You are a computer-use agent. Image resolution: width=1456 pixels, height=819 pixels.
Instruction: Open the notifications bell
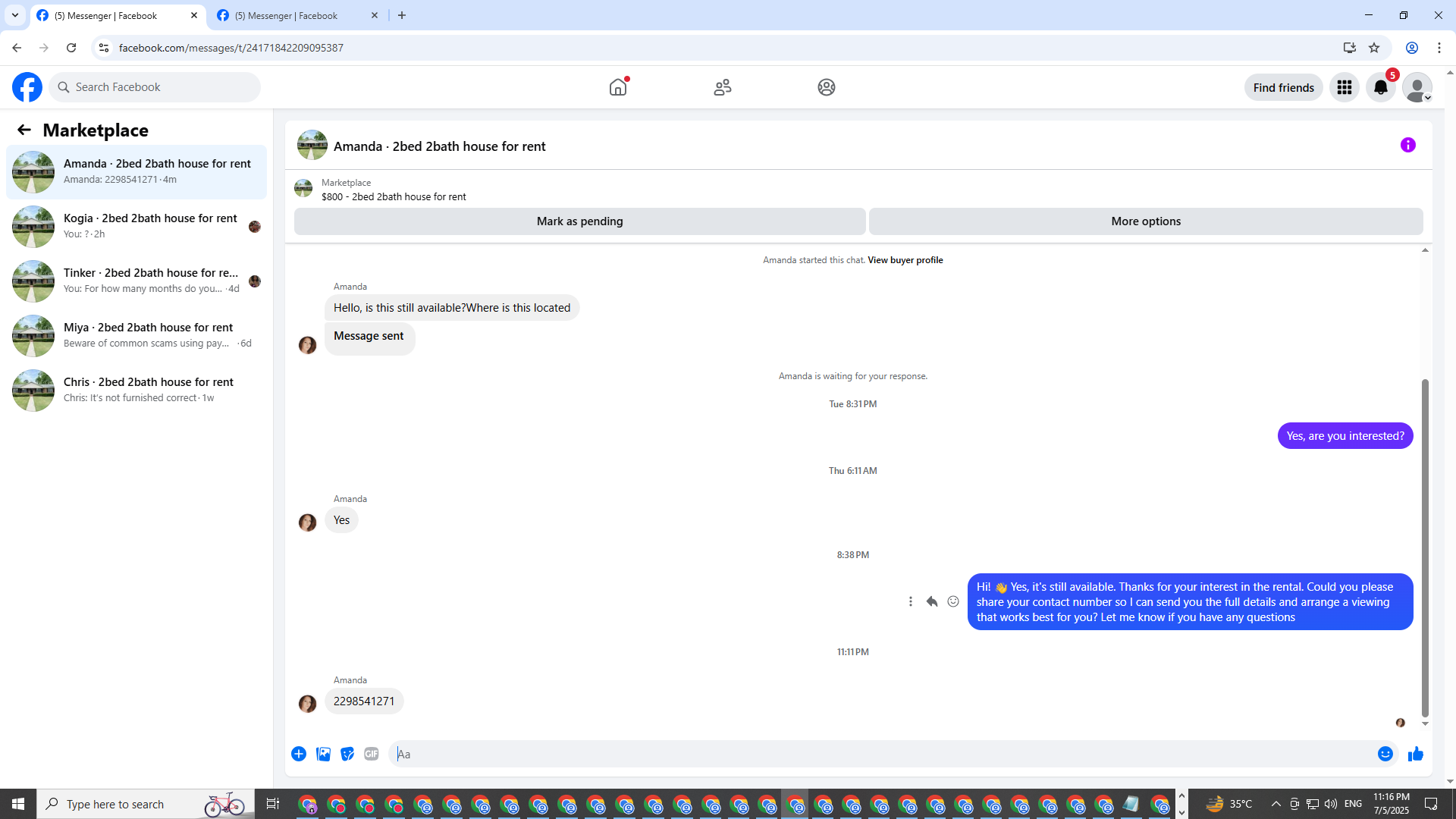point(1380,87)
